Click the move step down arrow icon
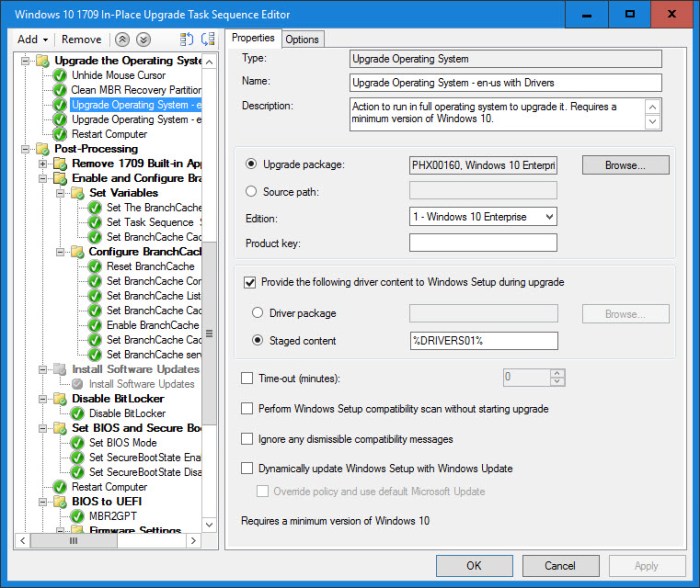Screen dimensions: 700x588 pyautogui.click(x=143, y=39)
